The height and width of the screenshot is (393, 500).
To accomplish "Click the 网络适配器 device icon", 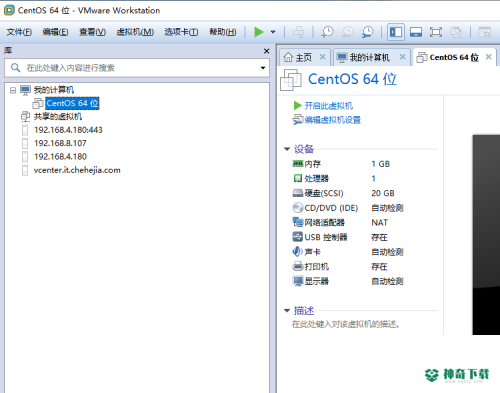I will 297,222.
